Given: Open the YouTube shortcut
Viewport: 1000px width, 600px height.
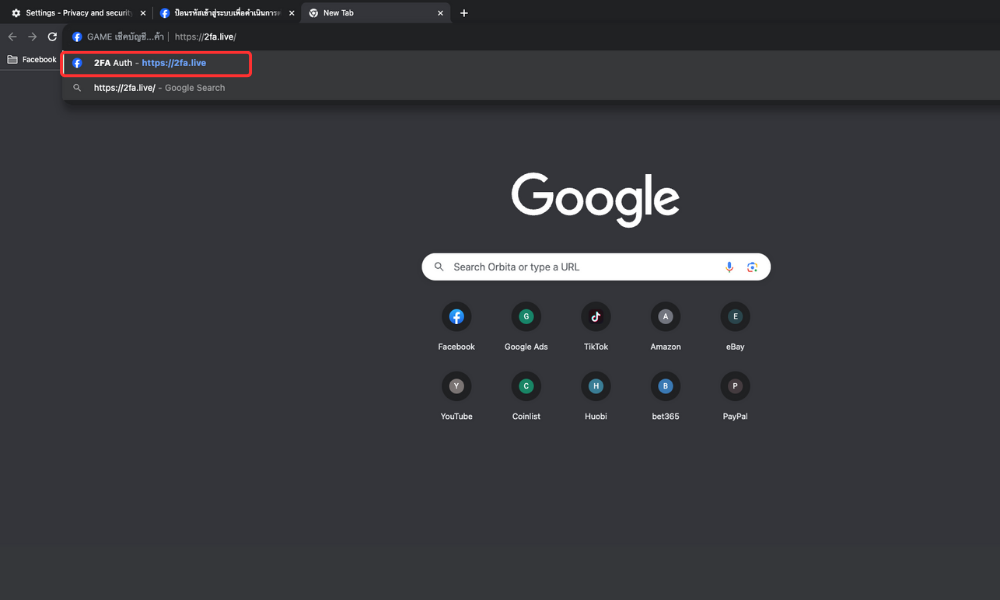Looking at the screenshot, I should point(456,395).
